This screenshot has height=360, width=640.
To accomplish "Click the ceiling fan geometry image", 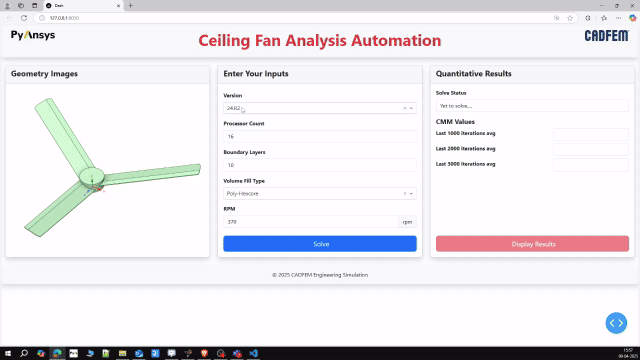I will click(x=112, y=167).
